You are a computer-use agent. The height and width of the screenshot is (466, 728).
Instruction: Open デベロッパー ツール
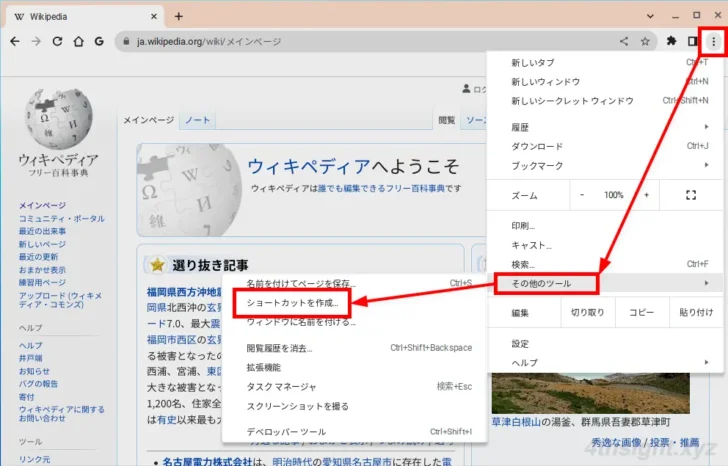point(355,432)
